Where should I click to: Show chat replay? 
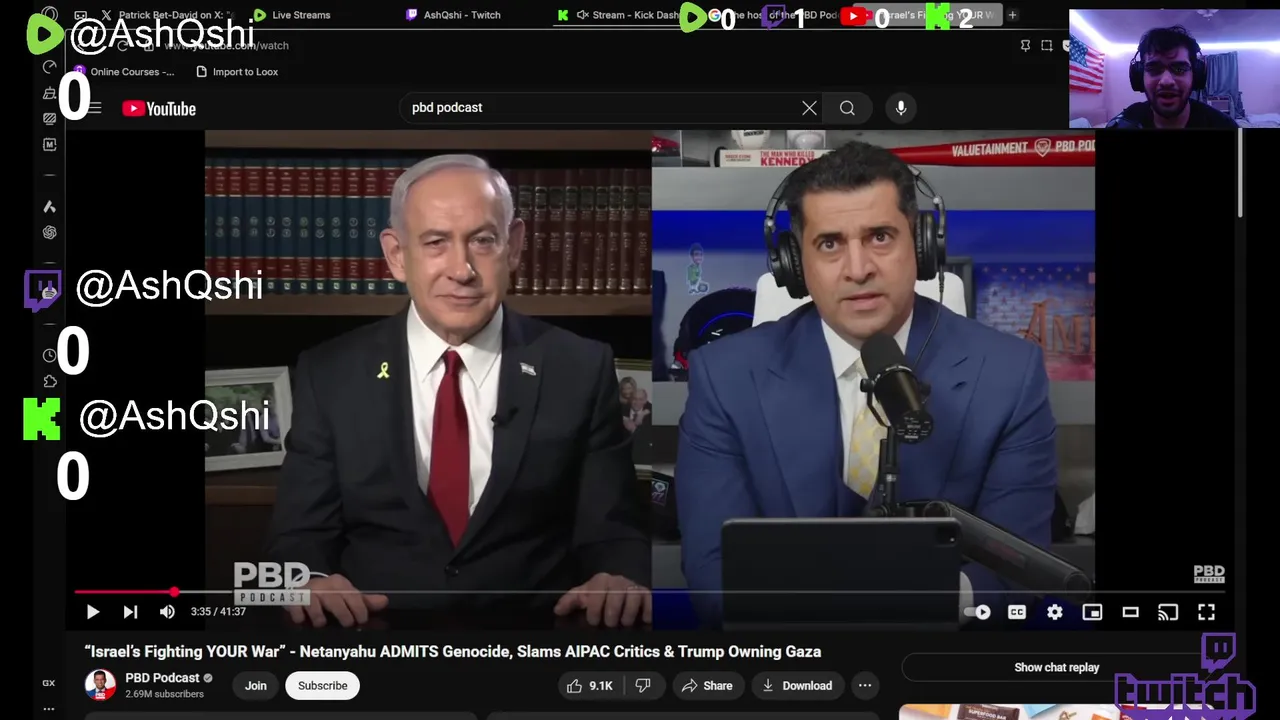[1056, 668]
